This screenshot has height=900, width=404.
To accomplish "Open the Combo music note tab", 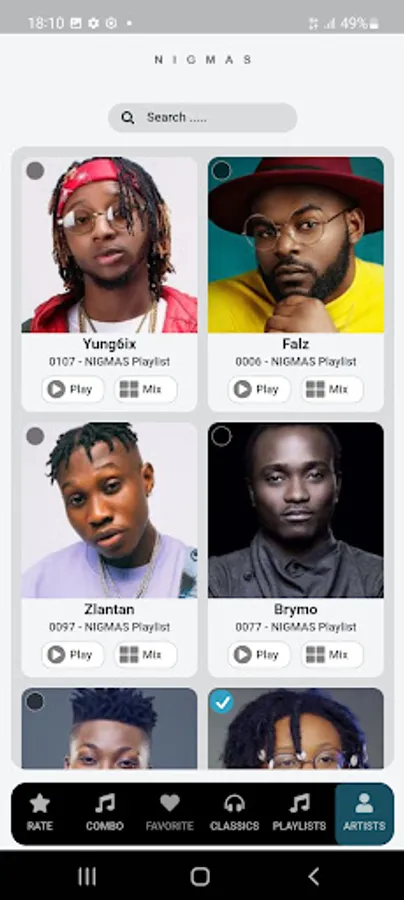I will pyautogui.click(x=104, y=813).
